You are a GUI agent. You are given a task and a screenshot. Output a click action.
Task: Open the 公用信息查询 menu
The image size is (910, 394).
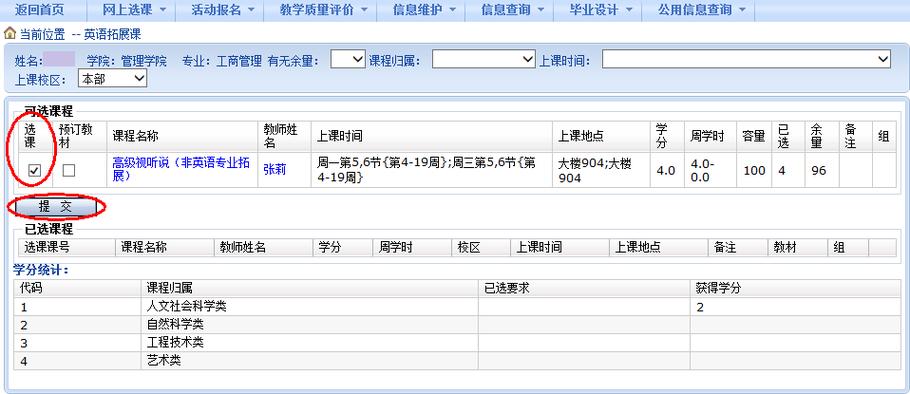[702, 10]
